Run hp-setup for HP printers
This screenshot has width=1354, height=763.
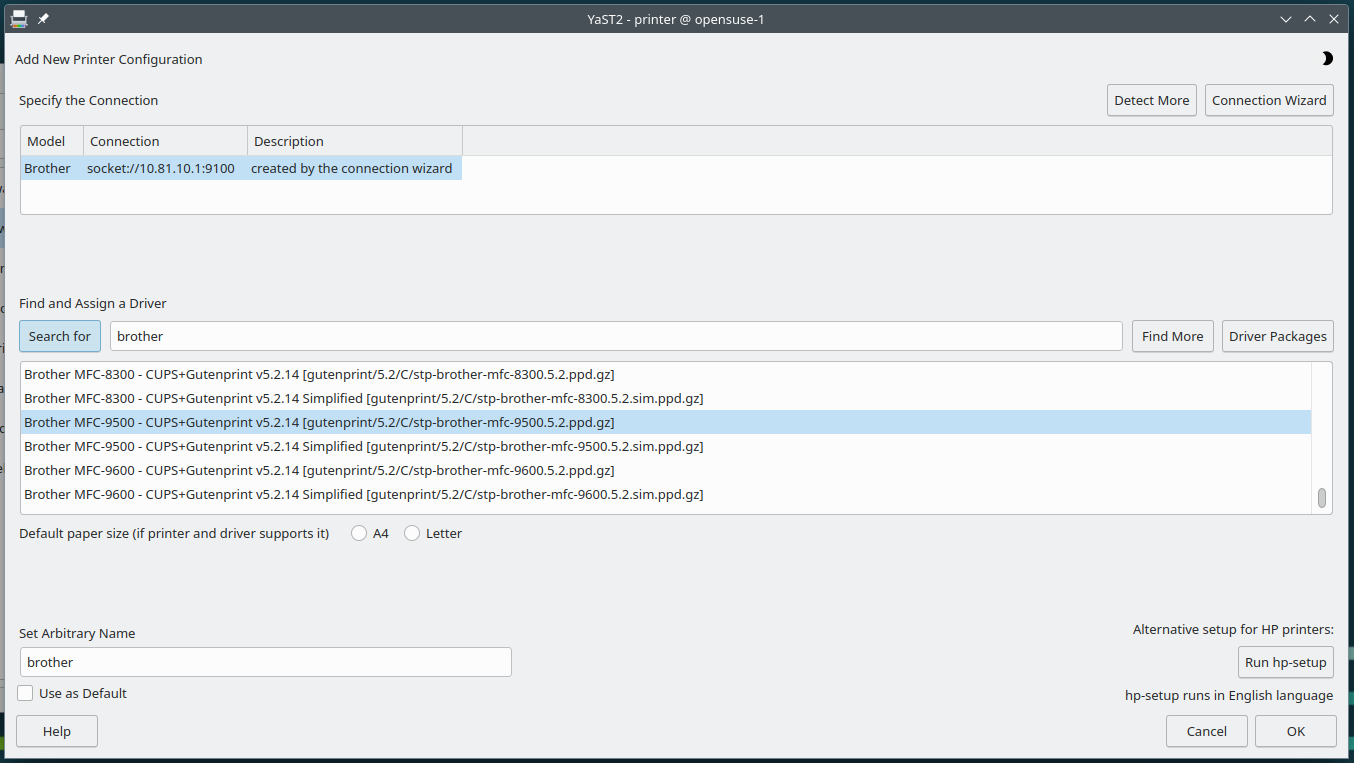pyautogui.click(x=1285, y=662)
